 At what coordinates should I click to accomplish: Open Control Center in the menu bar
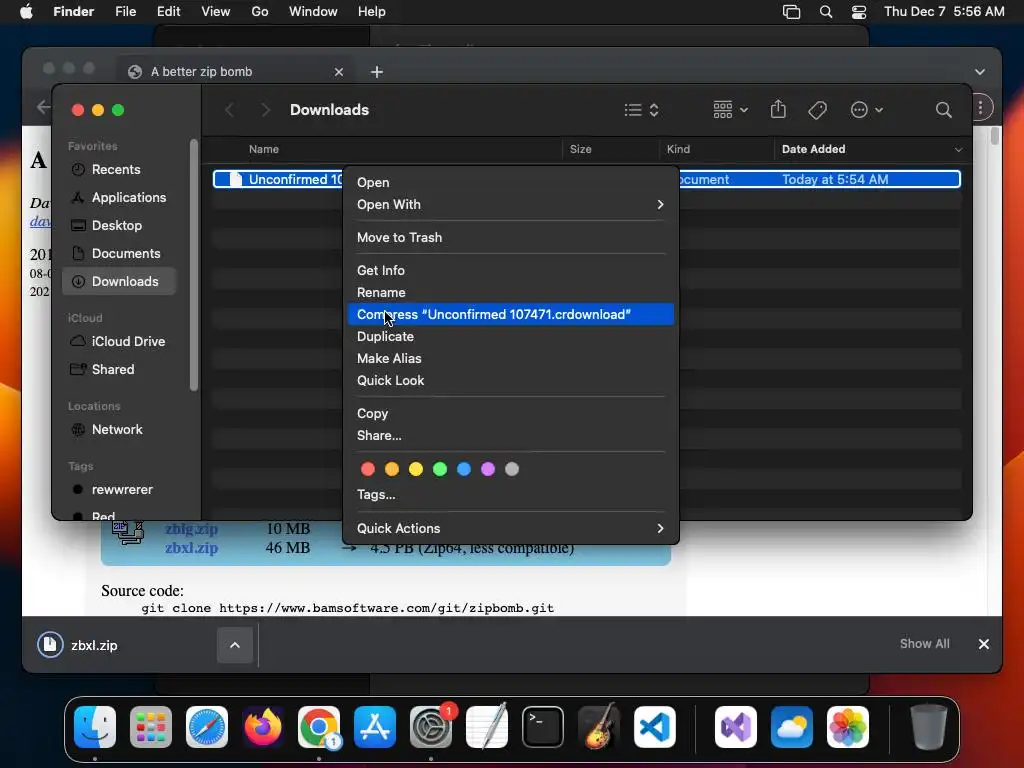859,12
